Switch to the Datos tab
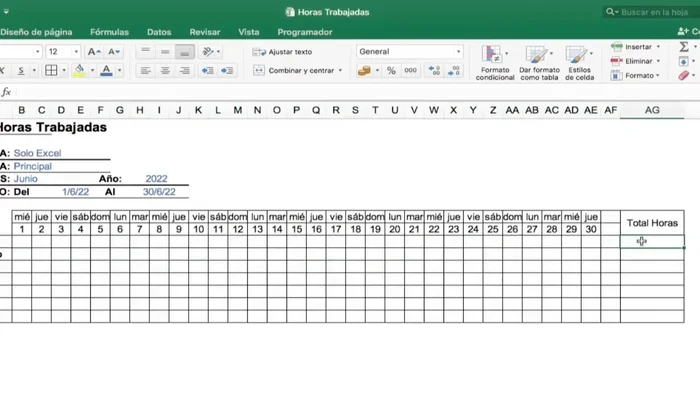 159,32
